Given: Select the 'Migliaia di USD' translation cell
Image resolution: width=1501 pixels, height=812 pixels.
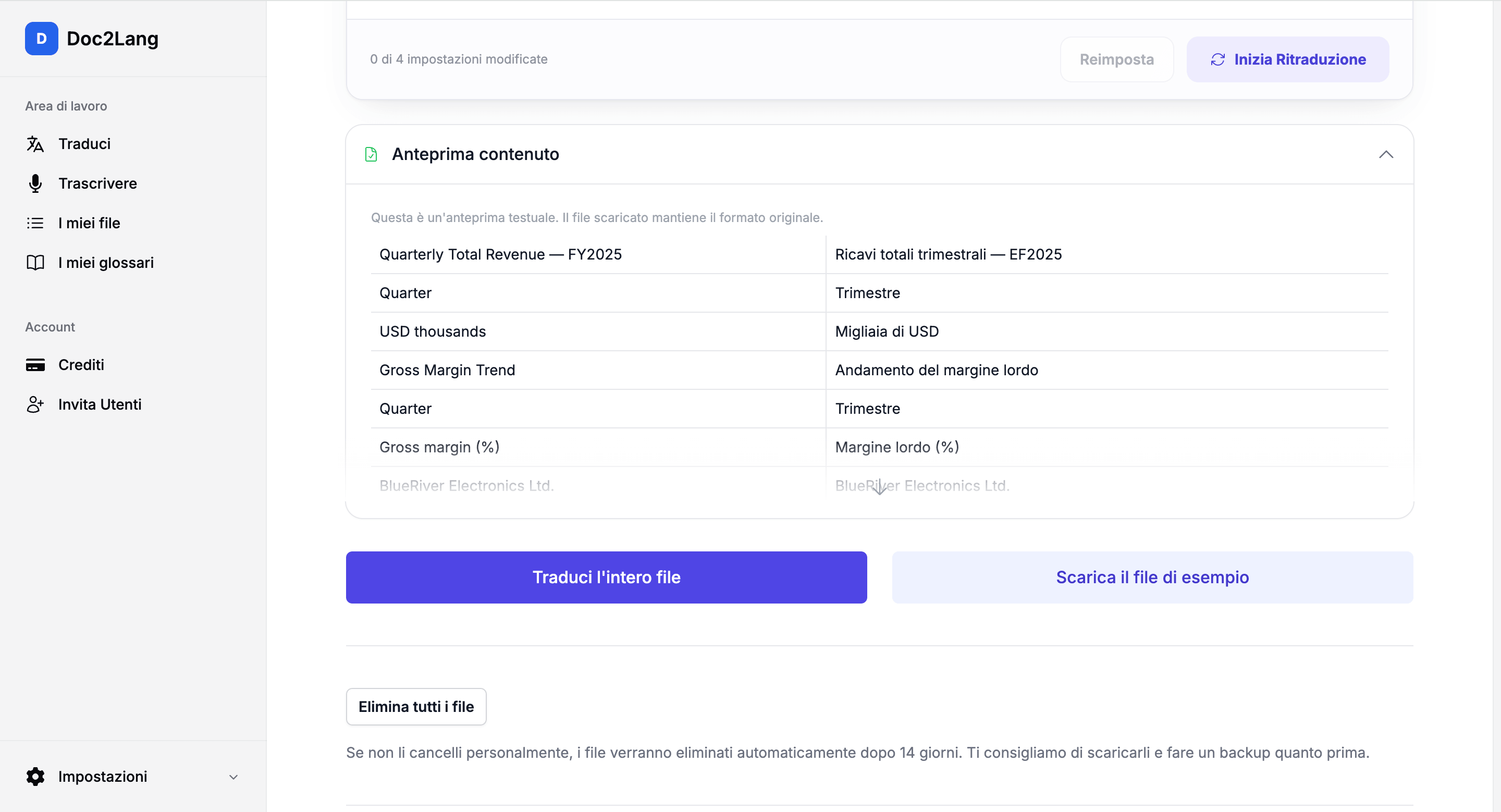Looking at the screenshot, I should (x=1106, y=331).
